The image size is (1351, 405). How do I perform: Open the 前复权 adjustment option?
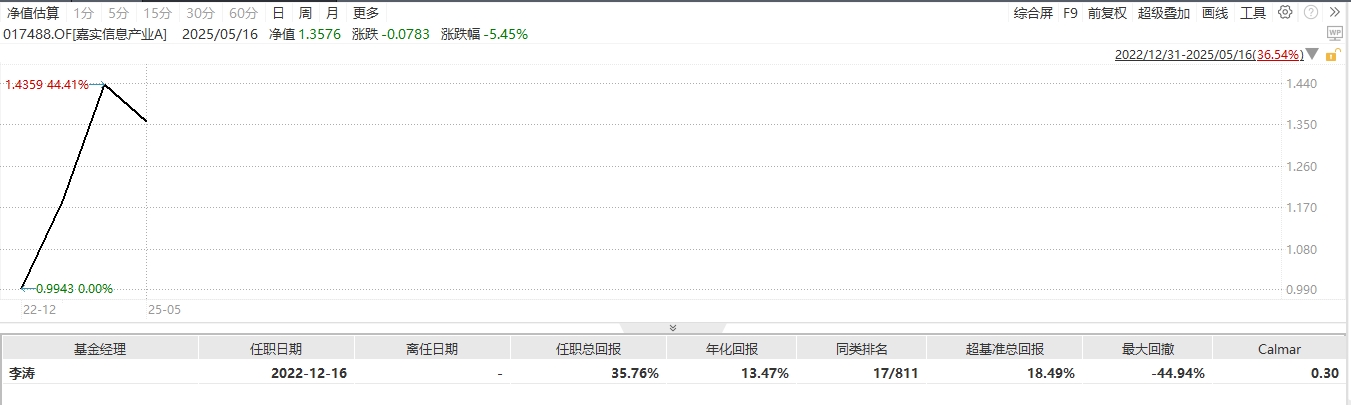[1107, 13]
